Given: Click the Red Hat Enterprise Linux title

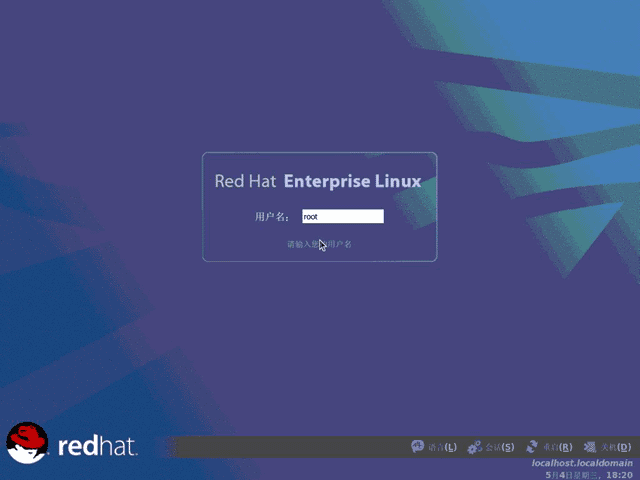Looking at the screenshot, I should coord(318,181).
